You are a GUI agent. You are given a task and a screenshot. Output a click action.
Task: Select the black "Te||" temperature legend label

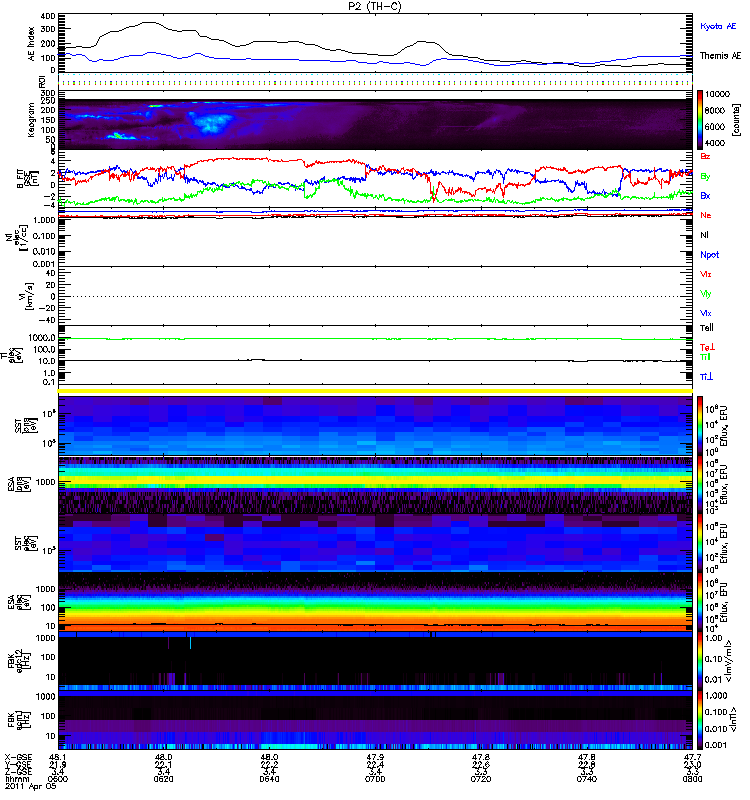pos(707,328)
